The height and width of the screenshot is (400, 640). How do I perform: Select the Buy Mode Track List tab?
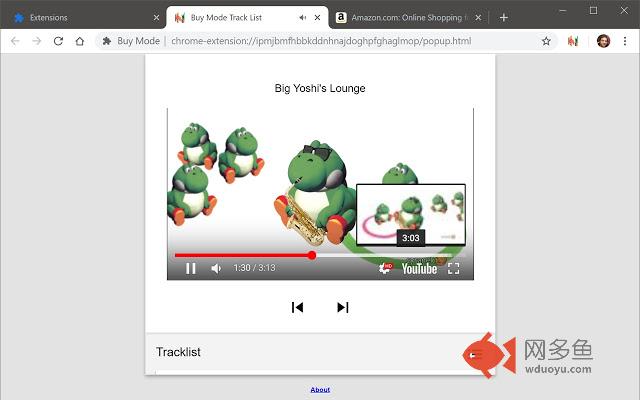click(x=247, y=18)
